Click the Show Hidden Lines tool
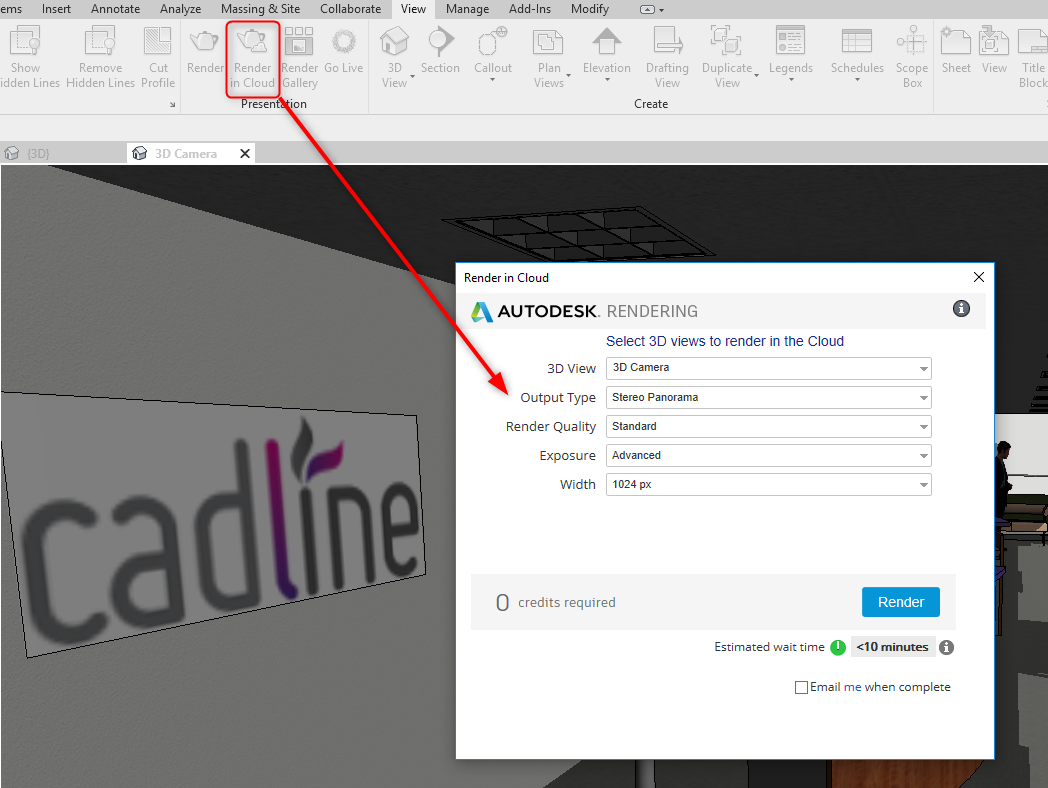This screenshot has width=1048, height=788. tap(27, 57)
